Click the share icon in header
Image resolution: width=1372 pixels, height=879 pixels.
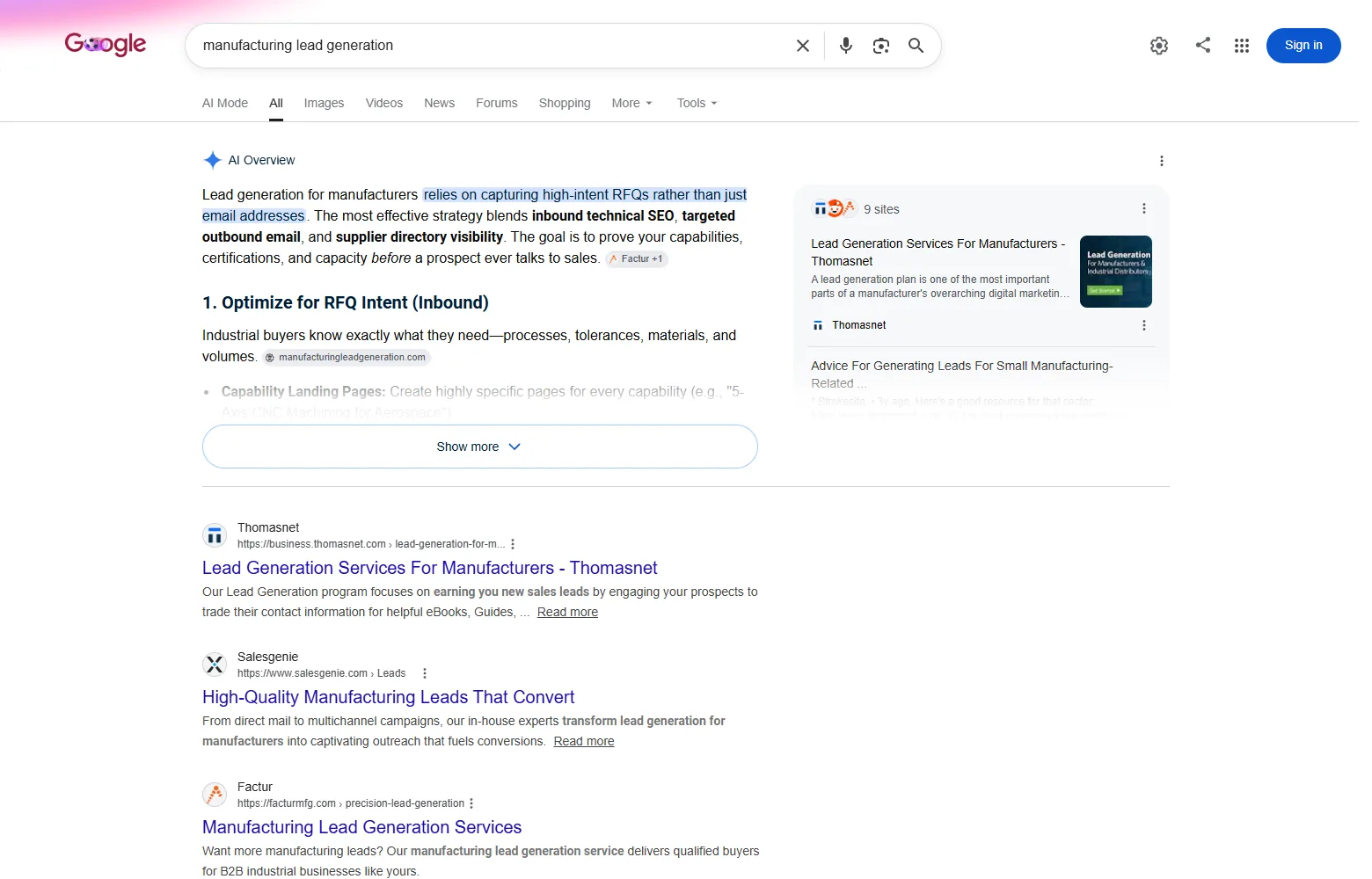pos(1203,45)
